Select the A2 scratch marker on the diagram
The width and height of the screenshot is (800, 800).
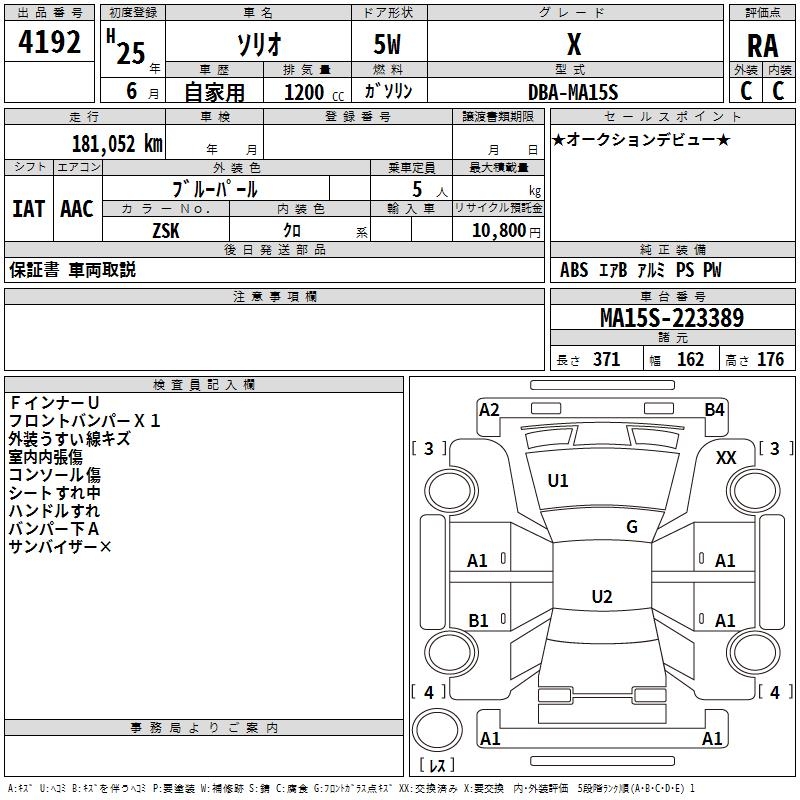[x=489, y=409]
